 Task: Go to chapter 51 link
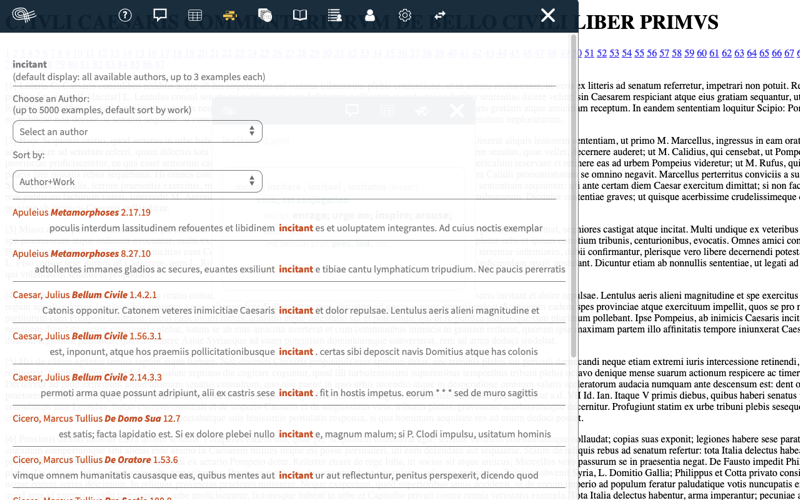click(589, 53)
